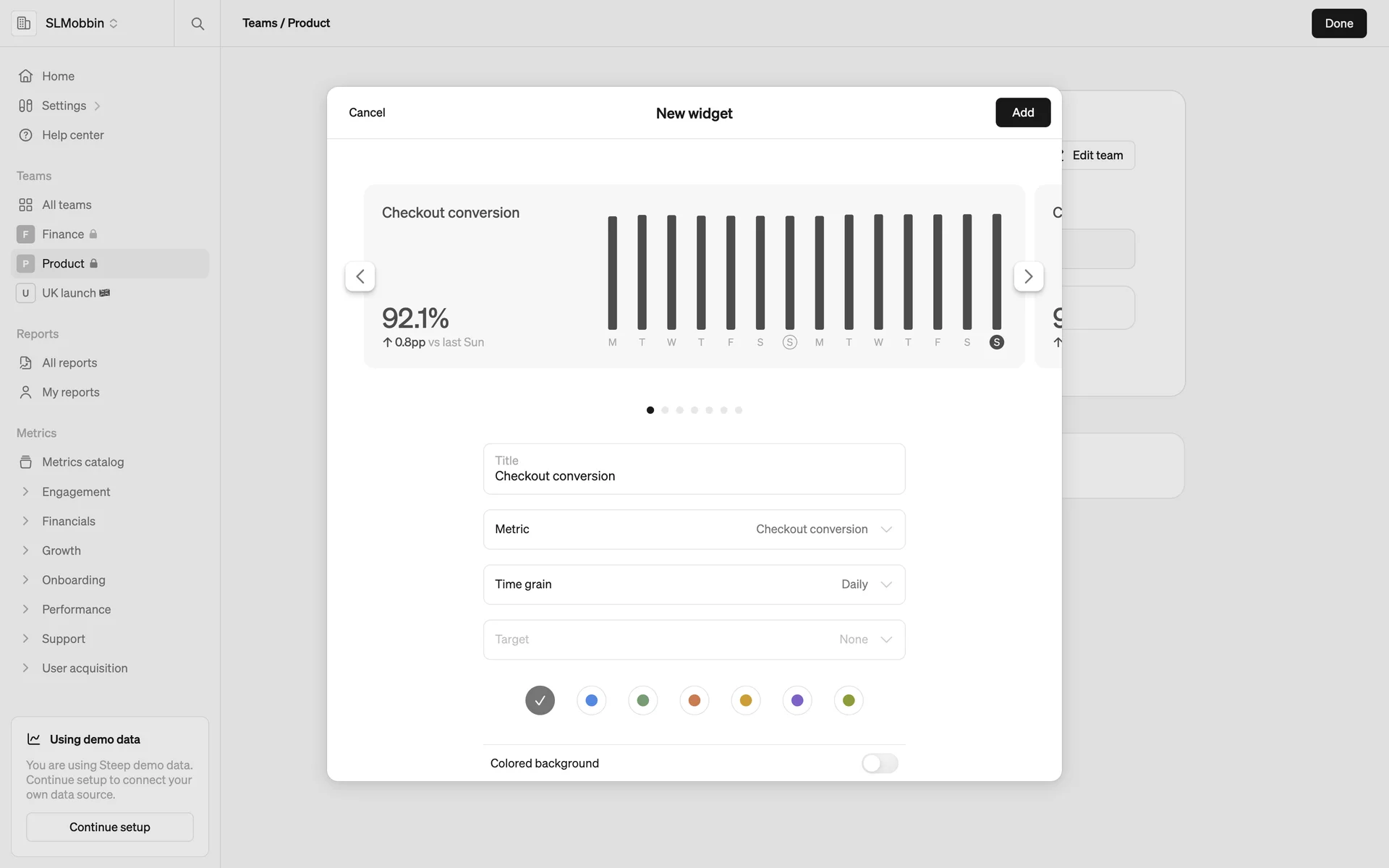Open the All teams page
1389x868 pixels.
coord(67,205)
